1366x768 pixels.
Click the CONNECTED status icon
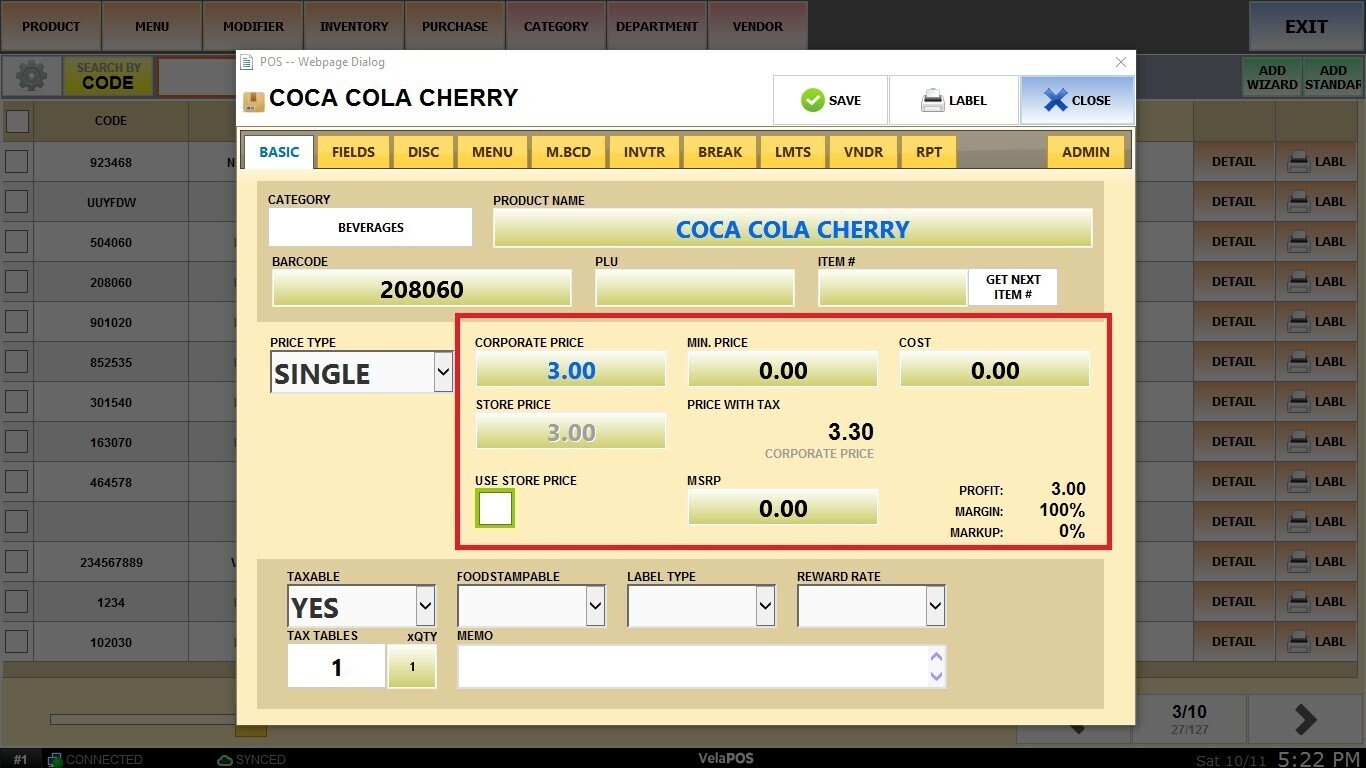coord(55,760)
